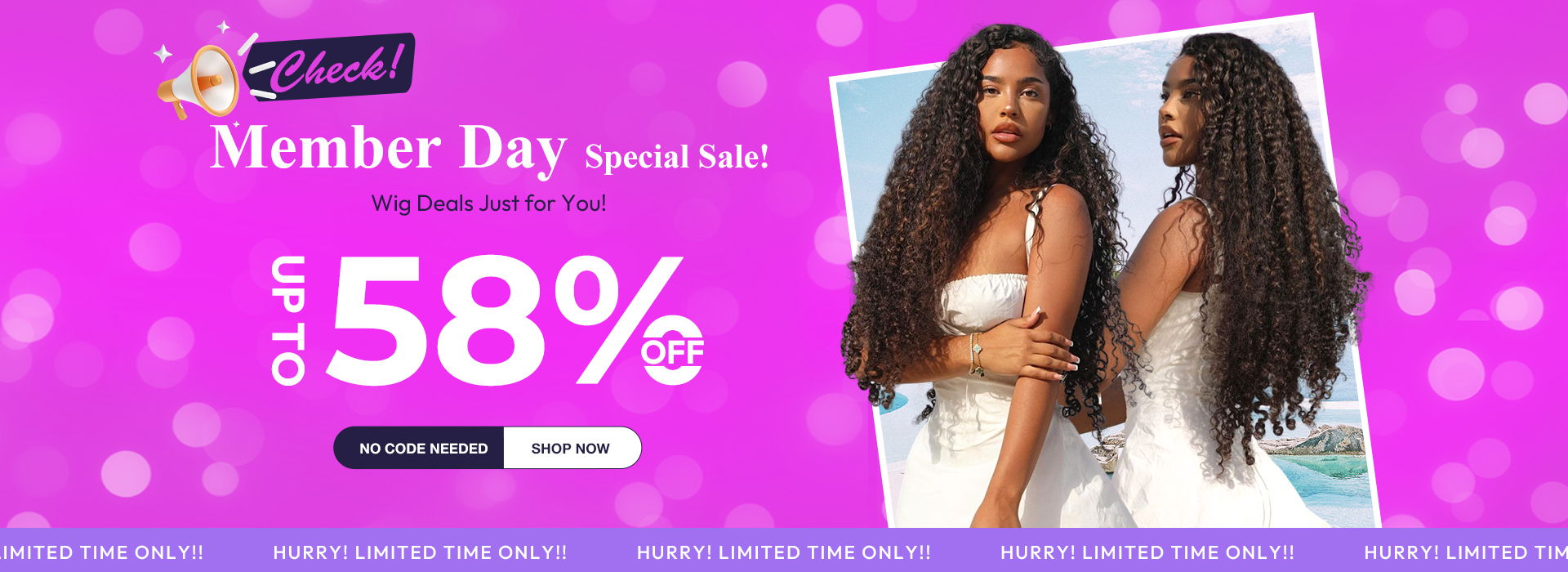Click the Check! badge
Viewport: 1568px width, 572px height.
point(332,67)
